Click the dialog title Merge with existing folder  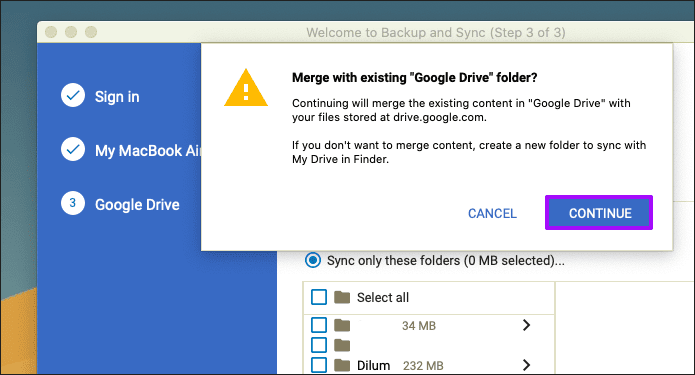pyautogui.click(x=414, y=78)
